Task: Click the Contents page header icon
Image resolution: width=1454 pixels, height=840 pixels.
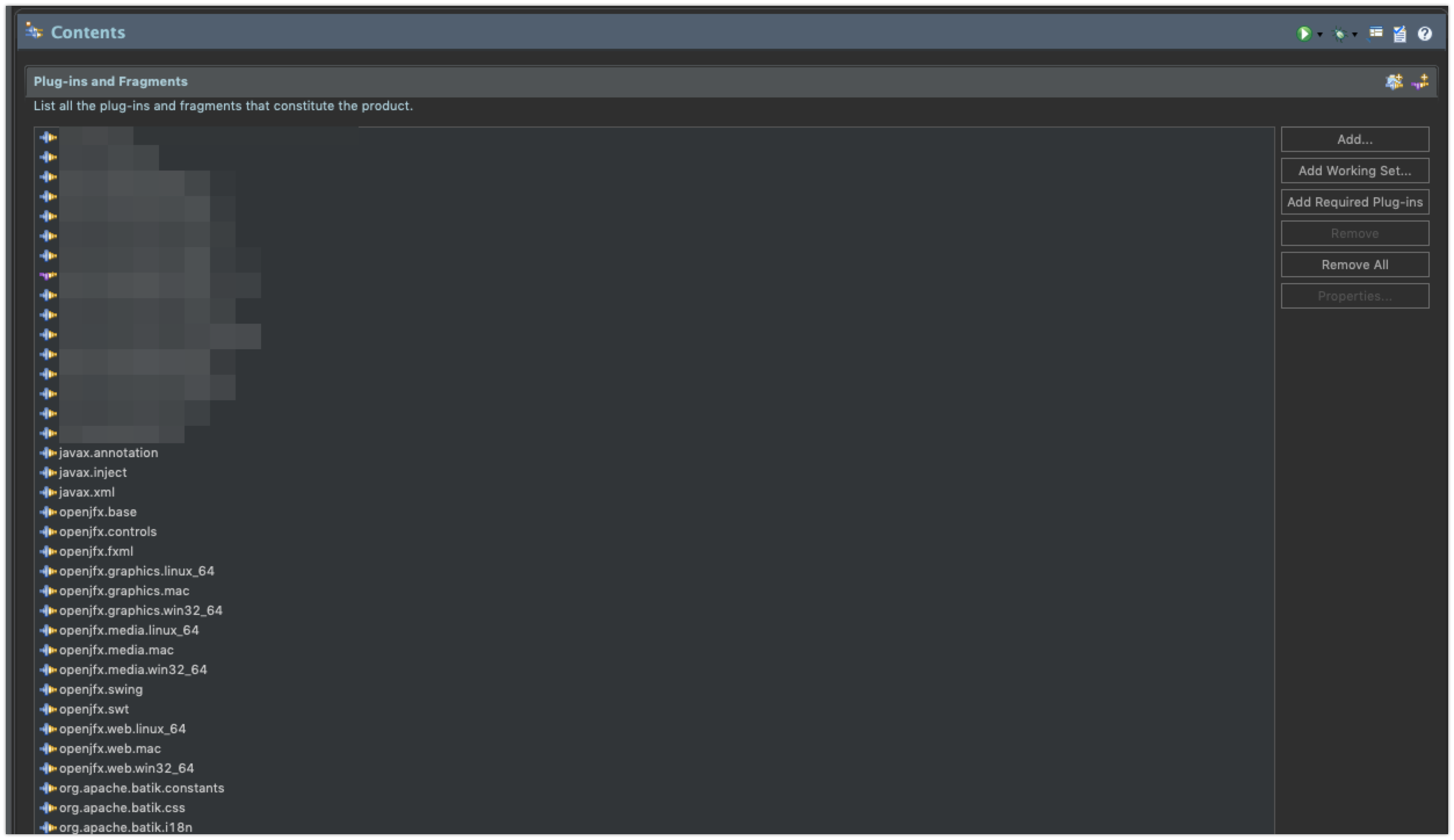Action: [x=35, y=32]
